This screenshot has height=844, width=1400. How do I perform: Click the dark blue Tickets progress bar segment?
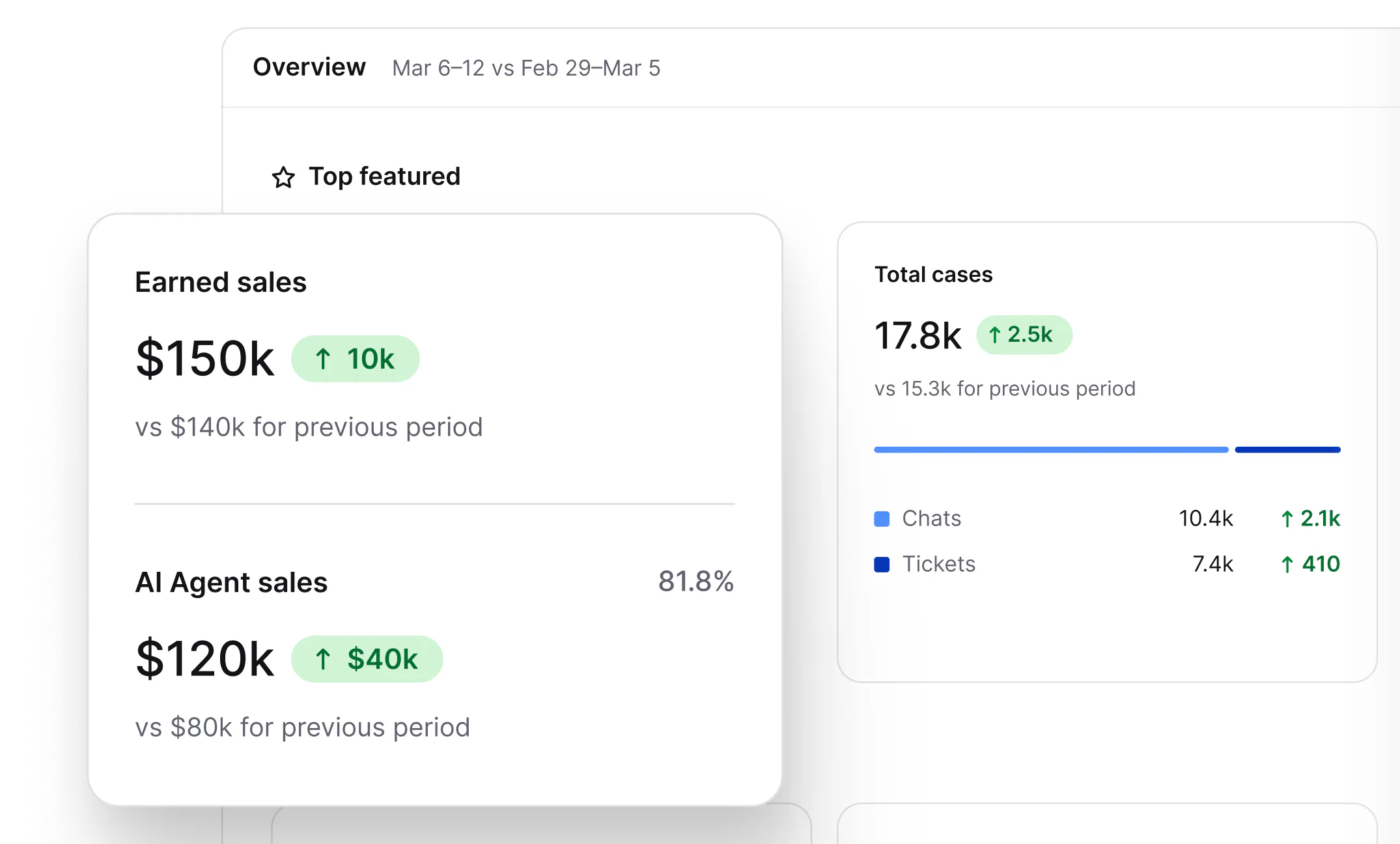click(1287, 449)
